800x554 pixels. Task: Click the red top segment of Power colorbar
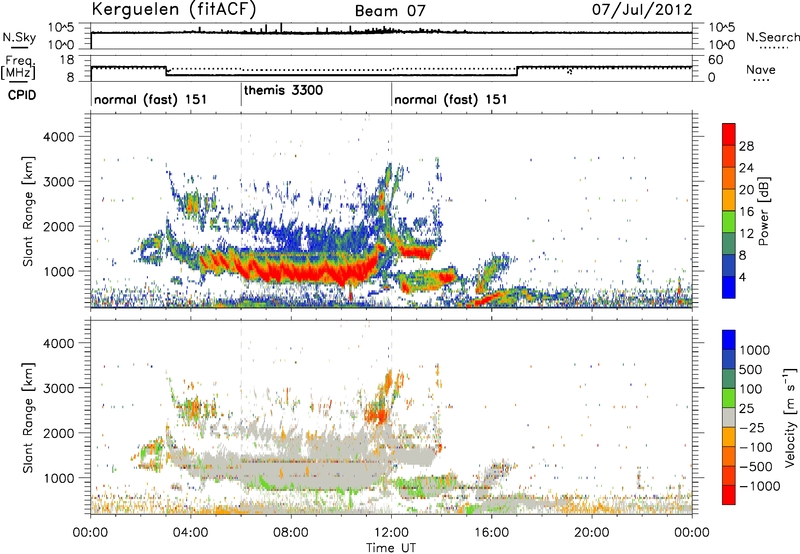coord(729,134)
